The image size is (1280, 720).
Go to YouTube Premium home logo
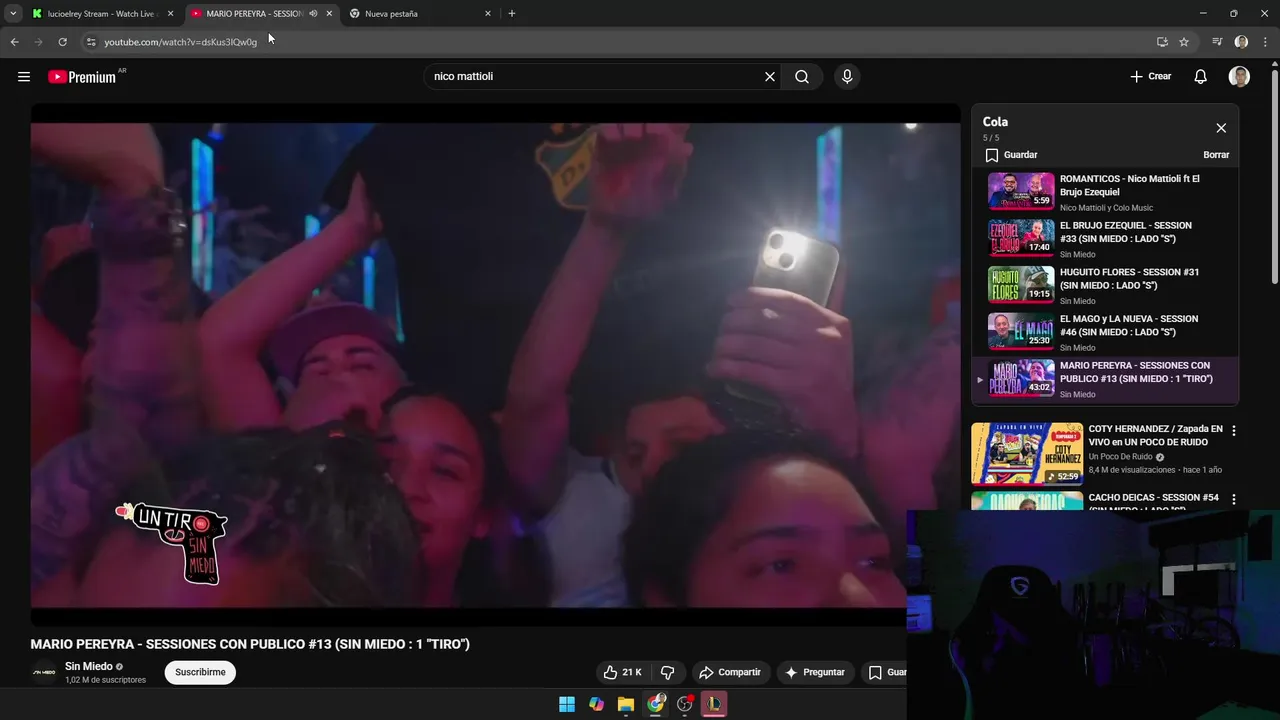click(82, 77)
